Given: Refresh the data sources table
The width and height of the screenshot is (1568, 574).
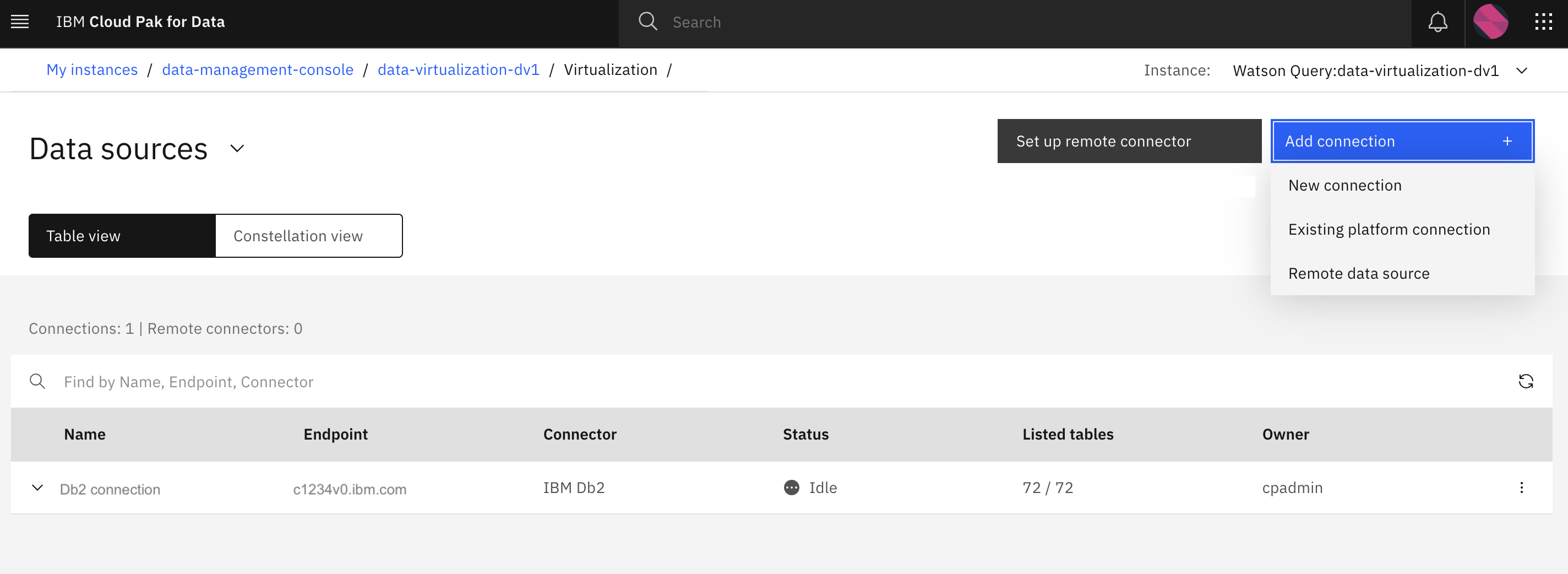Looking at the screenshot, I should pyautogui.click(x=1526, y=381).
